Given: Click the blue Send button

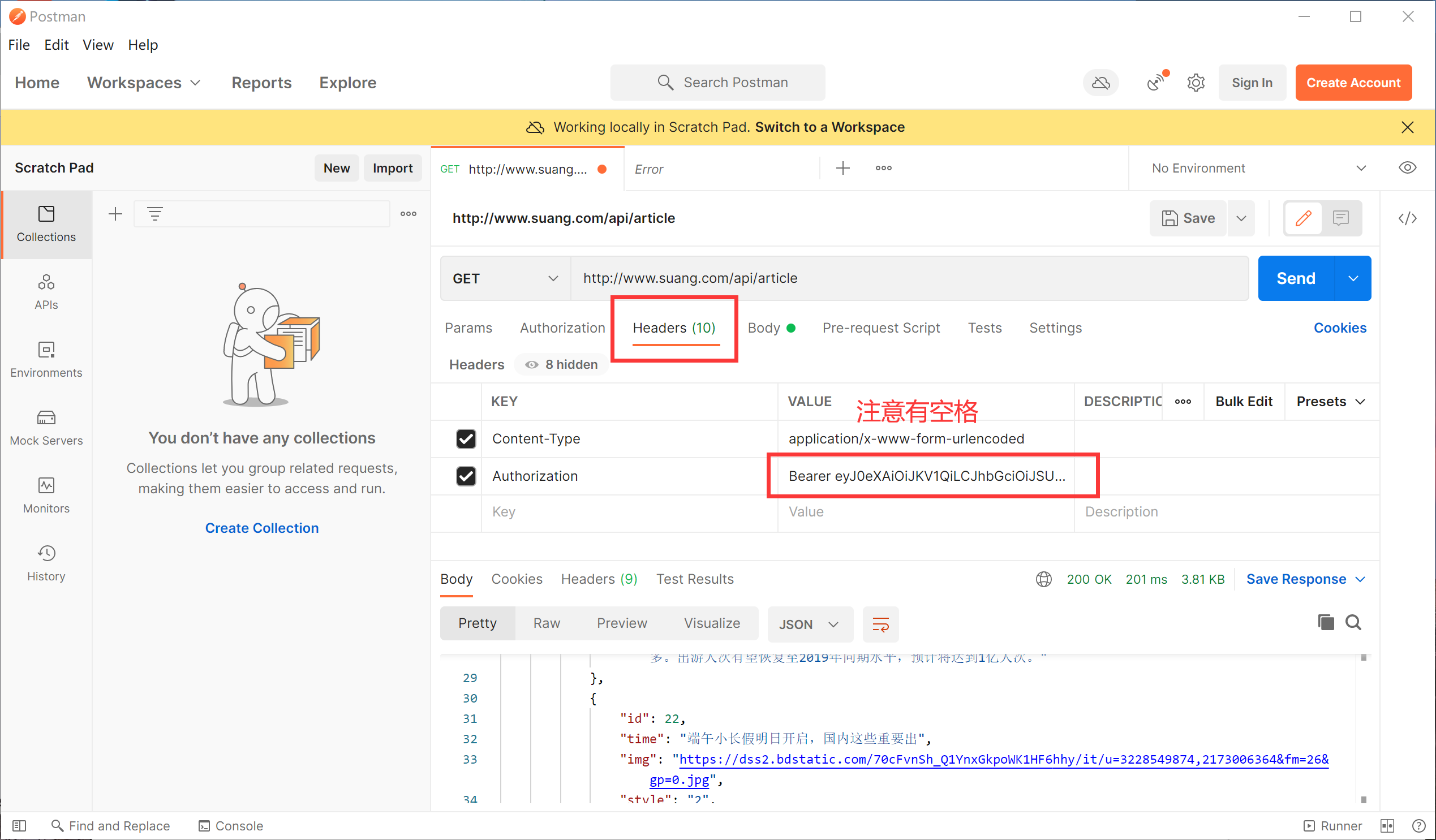Looking at the screenshot, I should pos(1295,278).
